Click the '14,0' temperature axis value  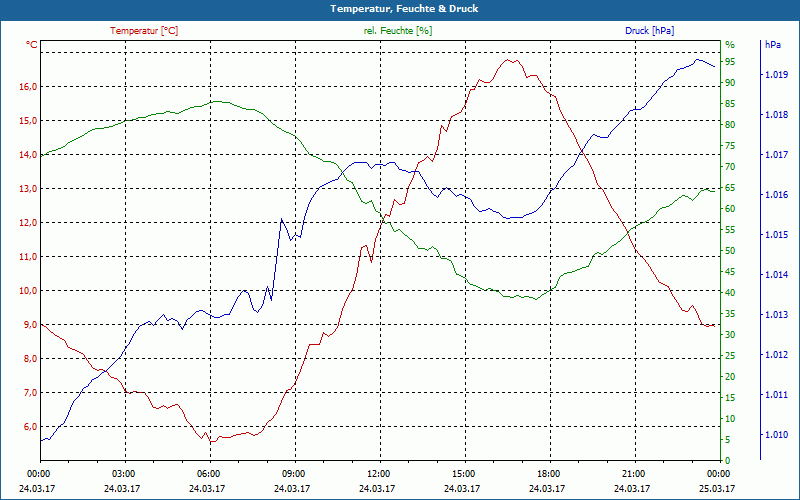click(x=28, y=155)
